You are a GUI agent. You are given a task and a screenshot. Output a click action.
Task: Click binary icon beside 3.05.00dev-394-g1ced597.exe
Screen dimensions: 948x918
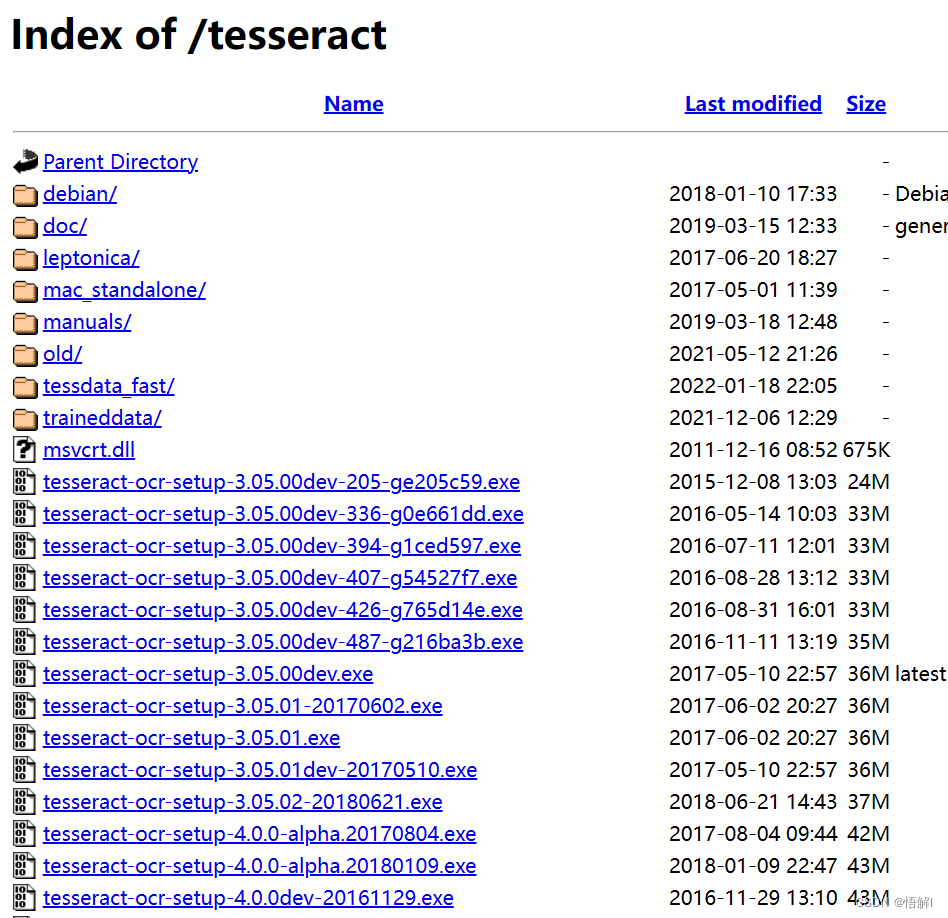pyautogui.click(x=24, y=546)
